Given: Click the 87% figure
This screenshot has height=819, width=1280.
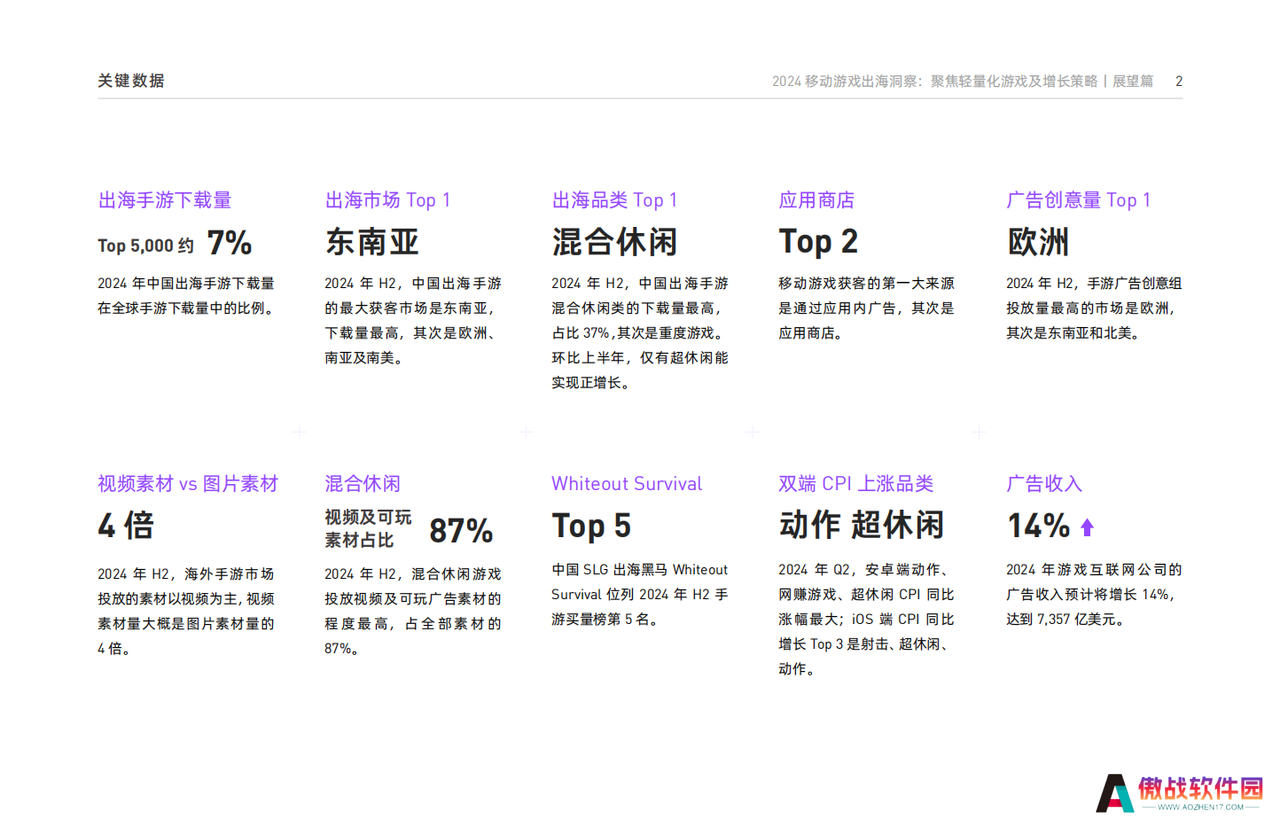Looking at the screenshot, I should click(x=461, y=531).
